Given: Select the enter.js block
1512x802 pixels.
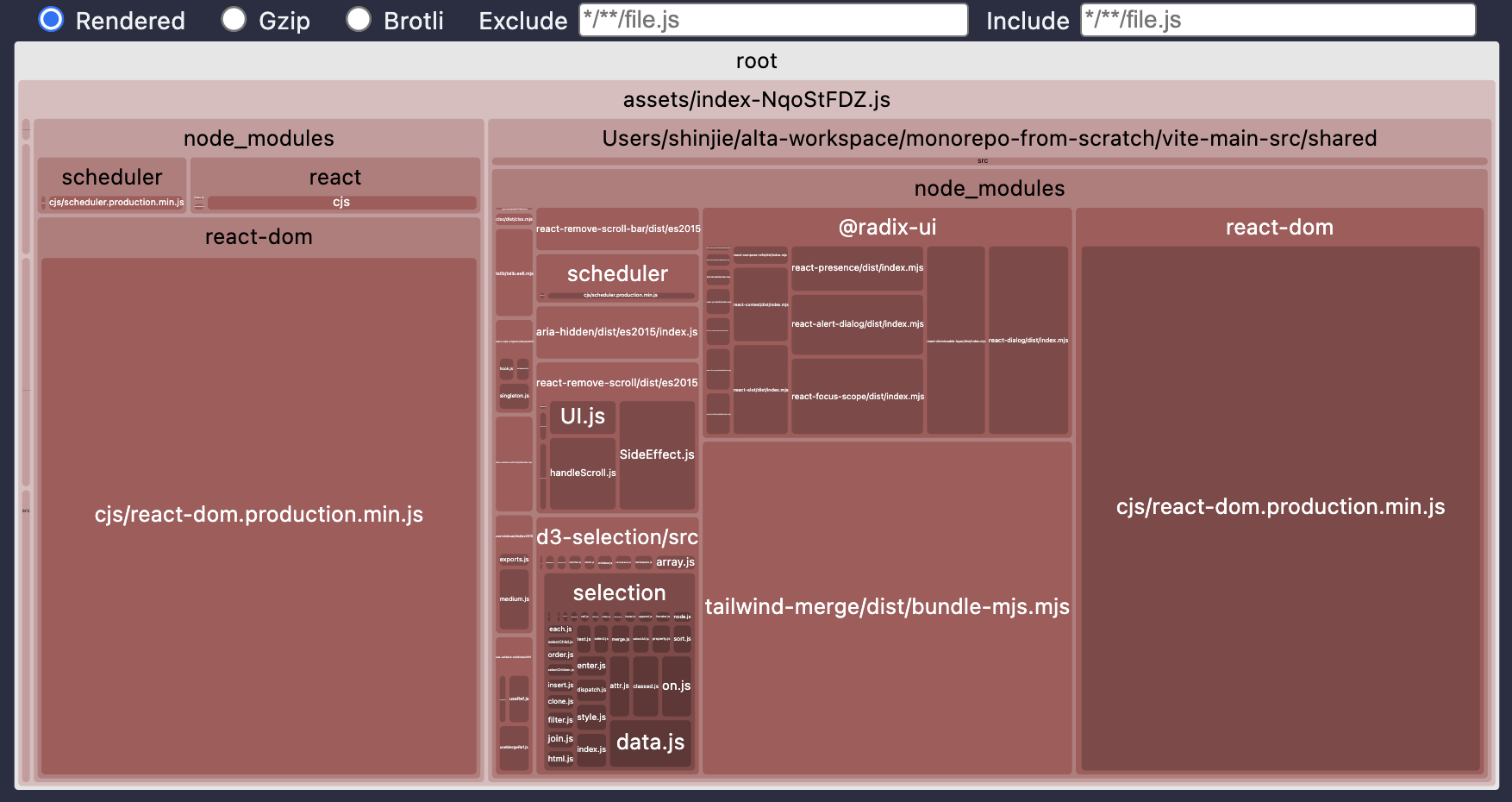Looking at the screenshot, I should pos(591,666).
